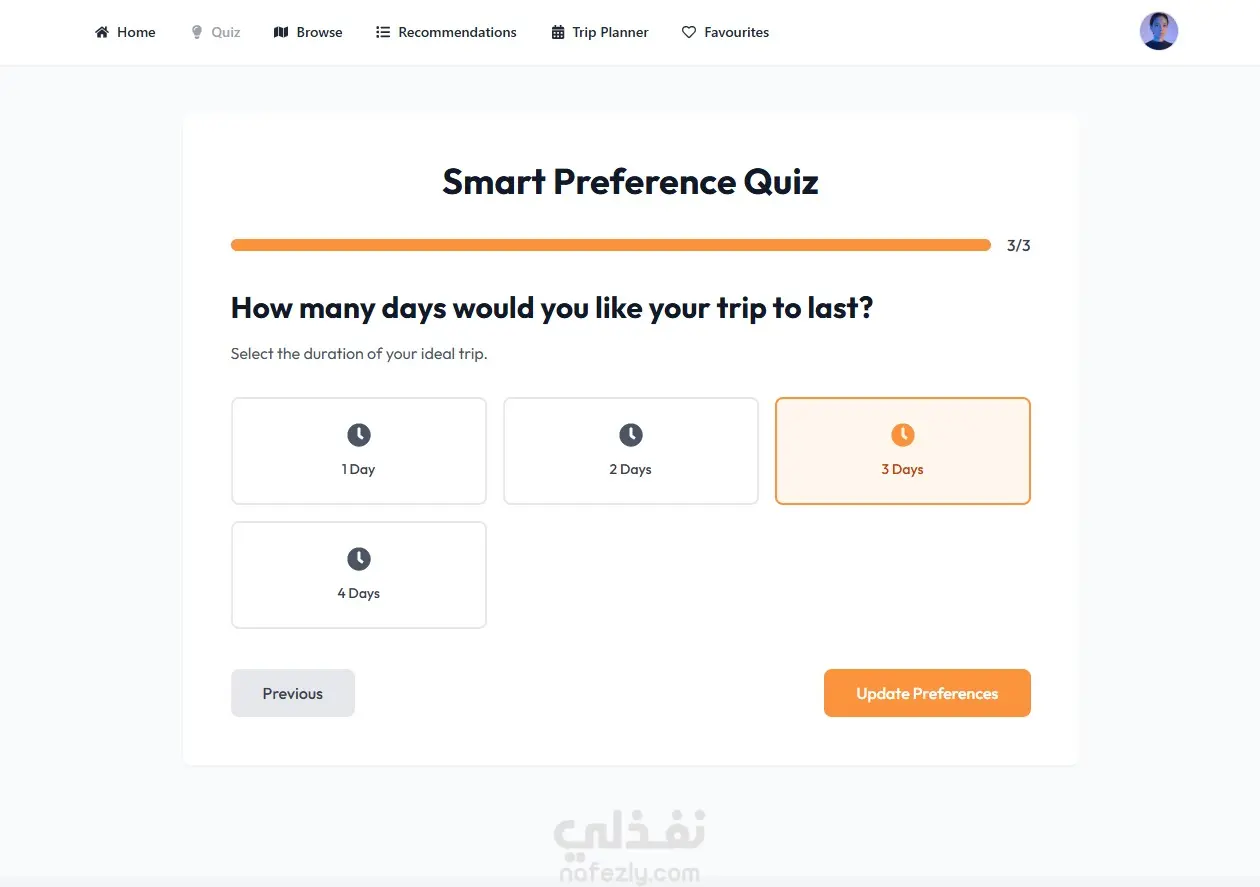Click the lightbulb icon beside Quiz
The width and height of the screenshot is (1260, 887).
point(197,32)
